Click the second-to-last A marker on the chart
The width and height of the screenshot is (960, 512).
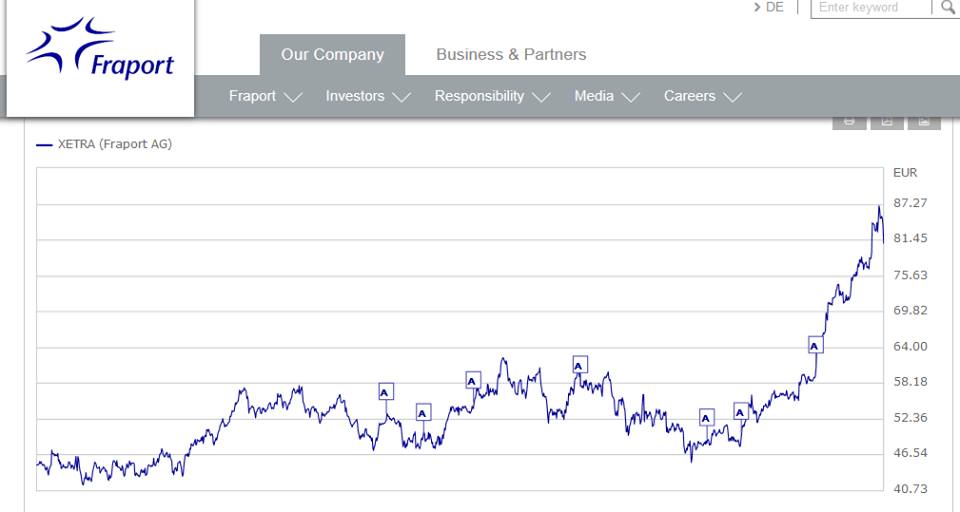pyautogui.click(x=741, y=411)
